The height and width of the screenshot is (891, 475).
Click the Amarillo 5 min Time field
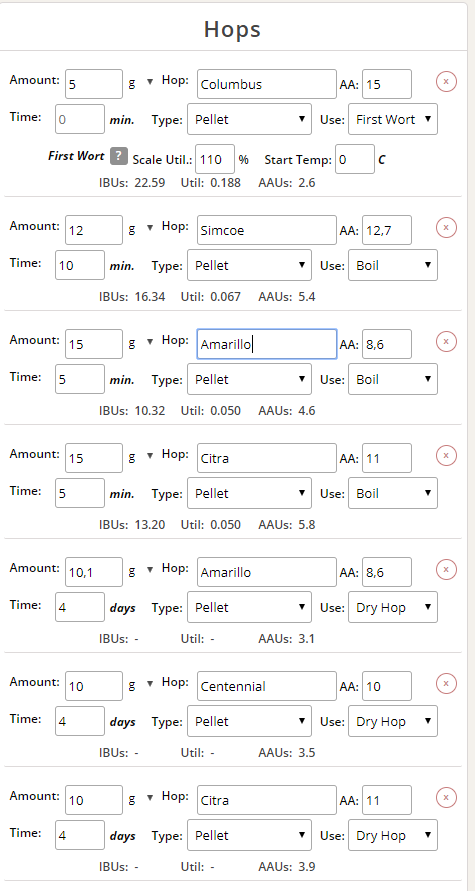pyautogui.click(x=80, y=379)
